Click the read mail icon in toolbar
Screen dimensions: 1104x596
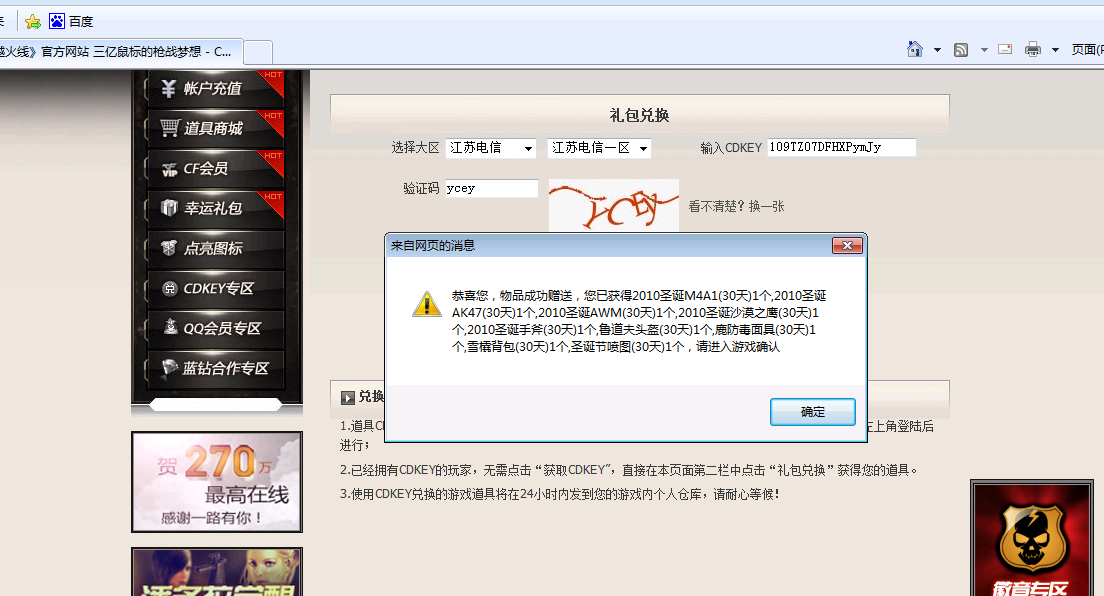[1005, 49]
